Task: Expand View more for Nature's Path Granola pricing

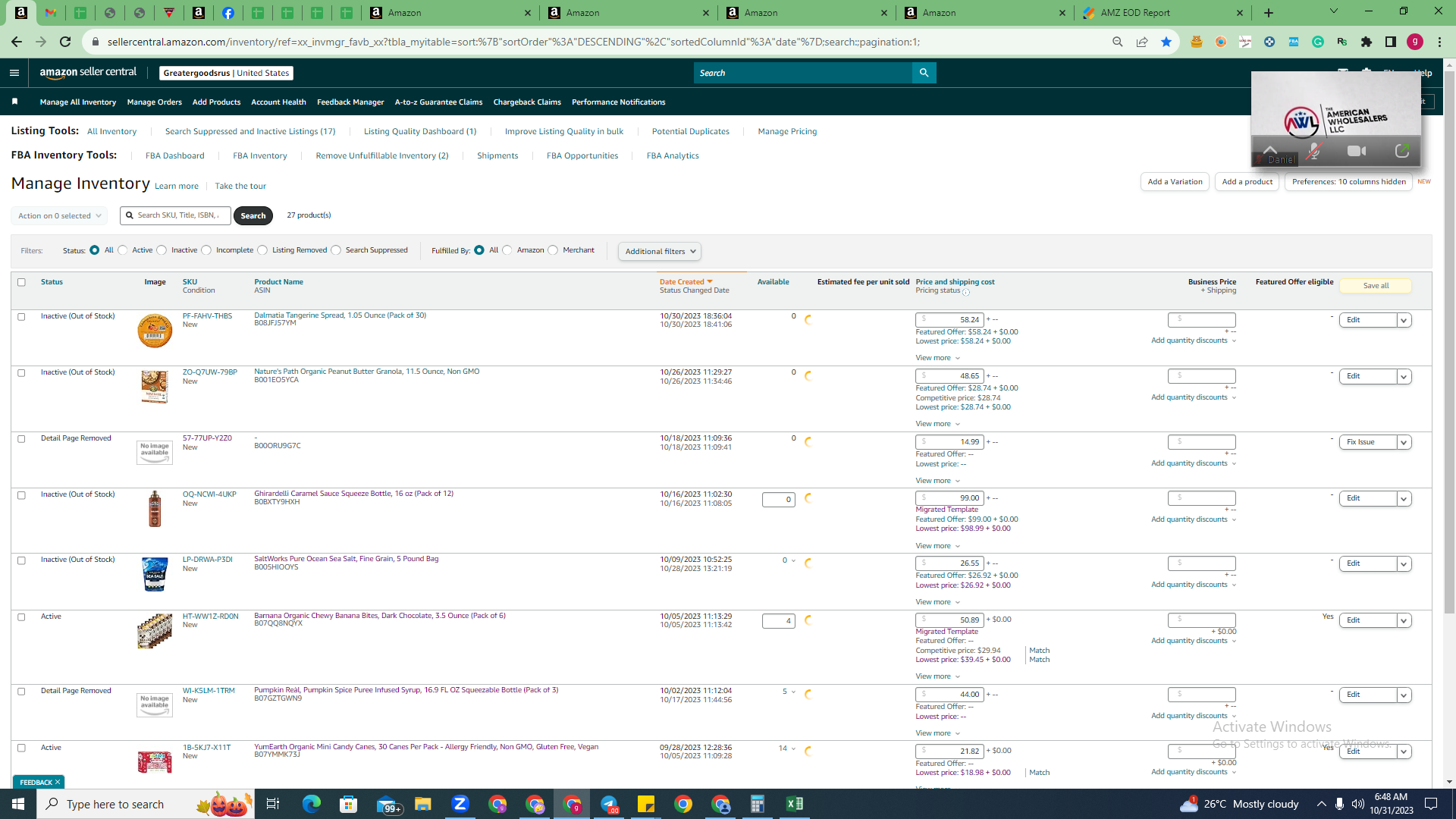Action: click(937, 424)
